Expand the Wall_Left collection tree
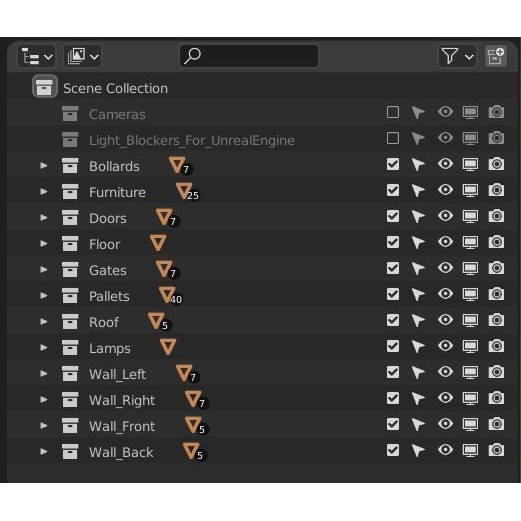The height and width of the screenshot is (521, 521). coord(43,374)
